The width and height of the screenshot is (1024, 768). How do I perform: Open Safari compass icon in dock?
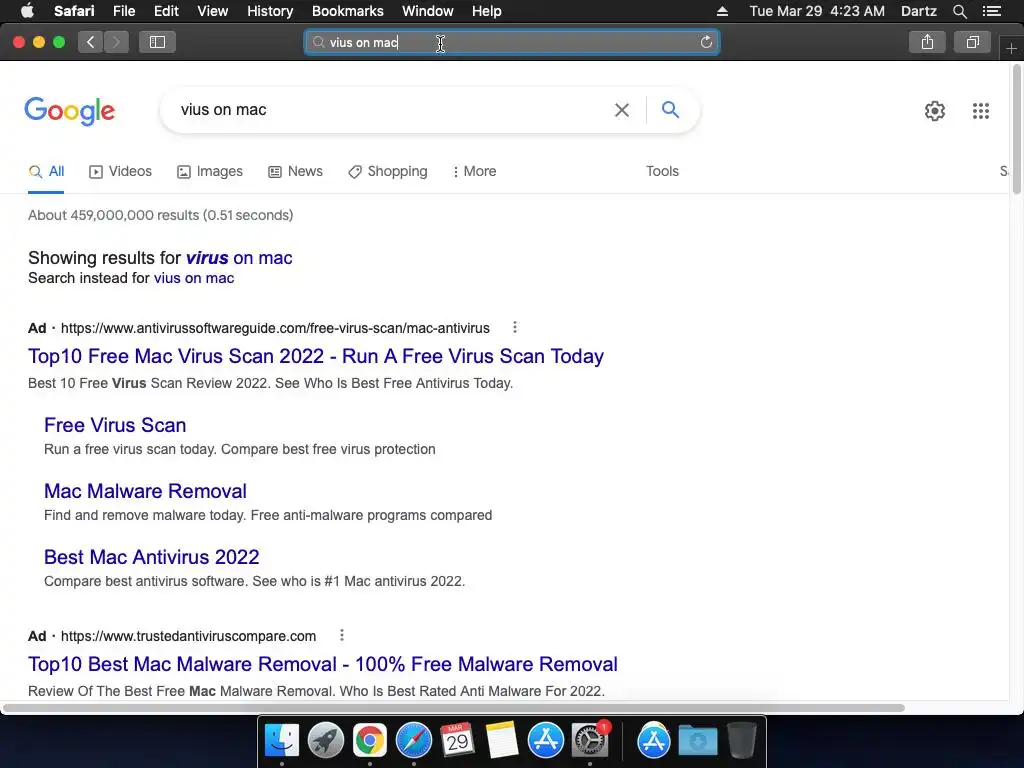click(413, 741)
